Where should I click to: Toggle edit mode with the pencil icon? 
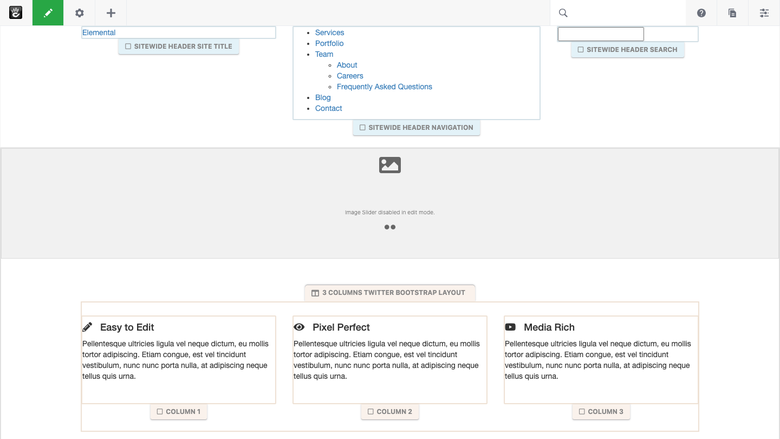coord(48,12)
